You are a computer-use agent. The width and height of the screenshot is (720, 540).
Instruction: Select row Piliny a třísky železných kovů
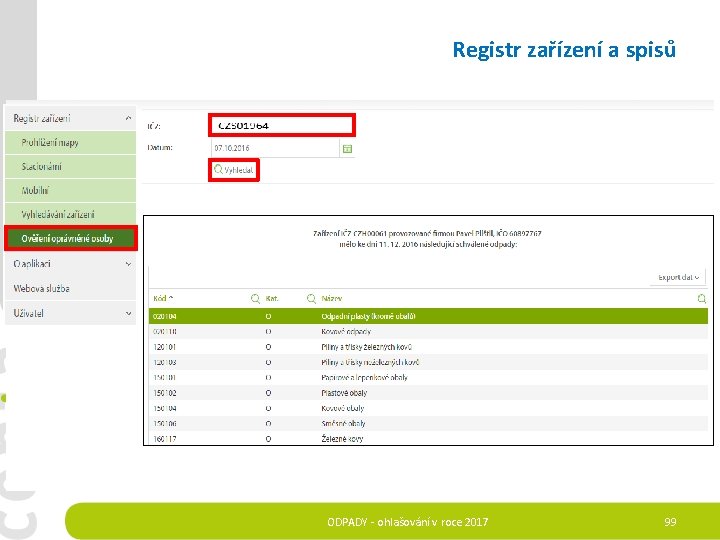(x=428, y=347)
